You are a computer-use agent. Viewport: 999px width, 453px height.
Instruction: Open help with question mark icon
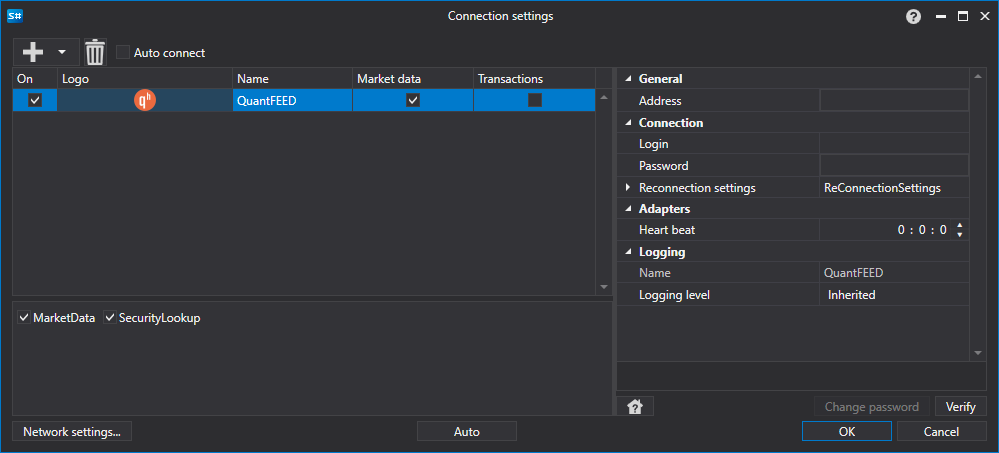click(914, 17)
